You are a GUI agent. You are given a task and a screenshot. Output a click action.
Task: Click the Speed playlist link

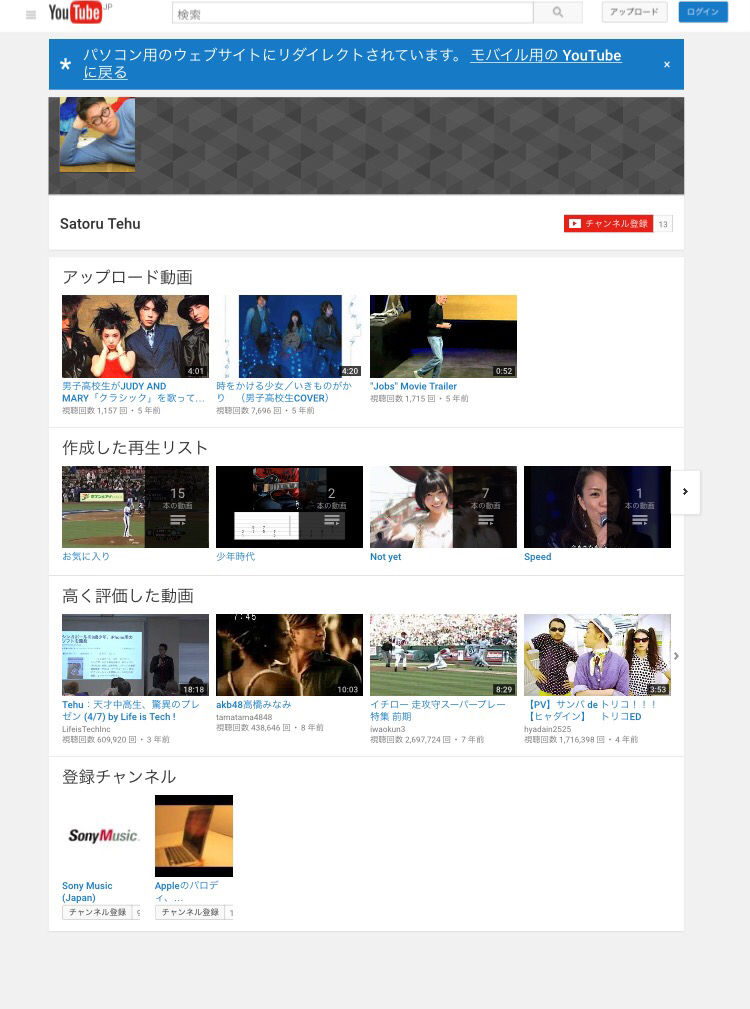(538, 557)
